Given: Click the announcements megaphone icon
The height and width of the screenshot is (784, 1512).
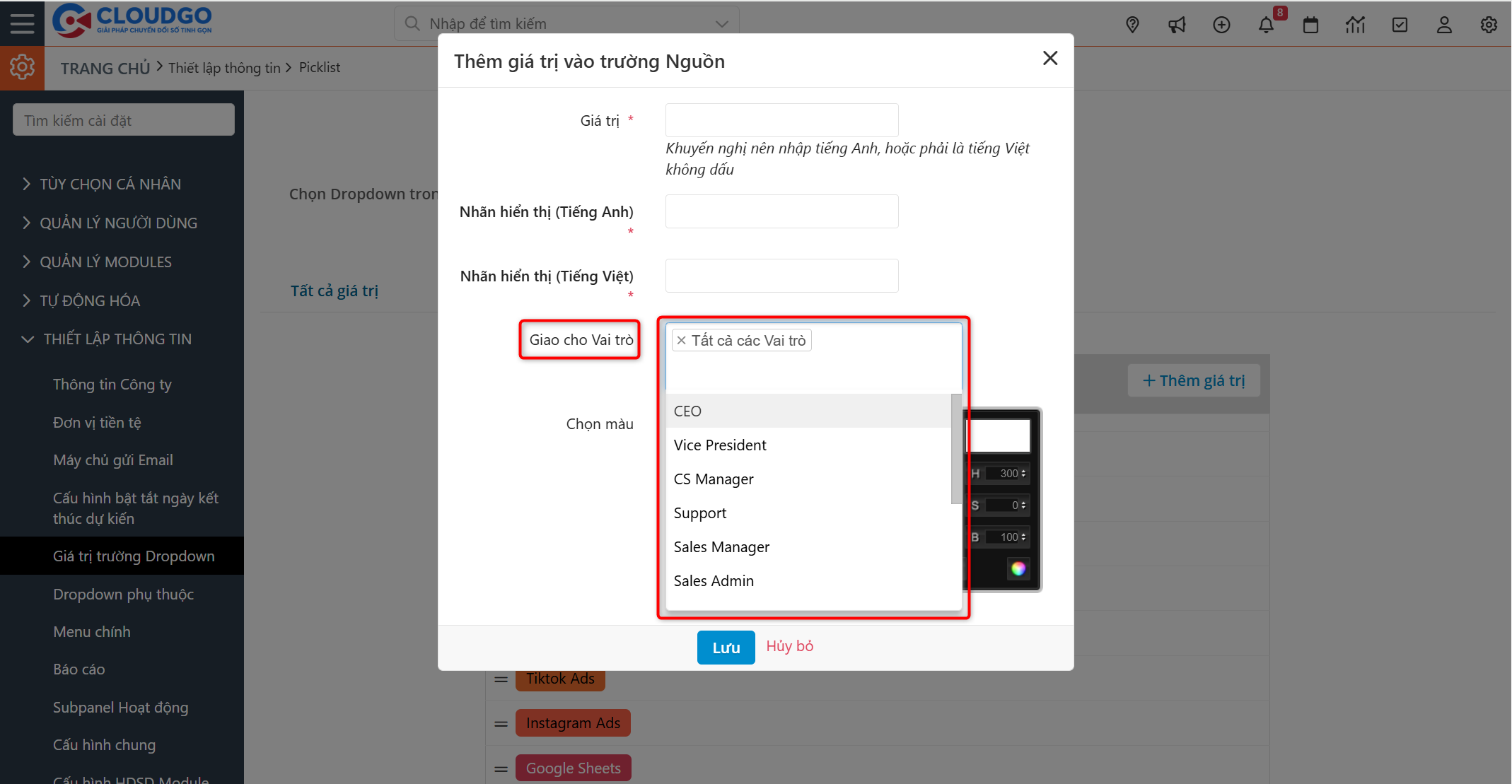Looking at the screenshot, I should click(x=1177, y=25).
